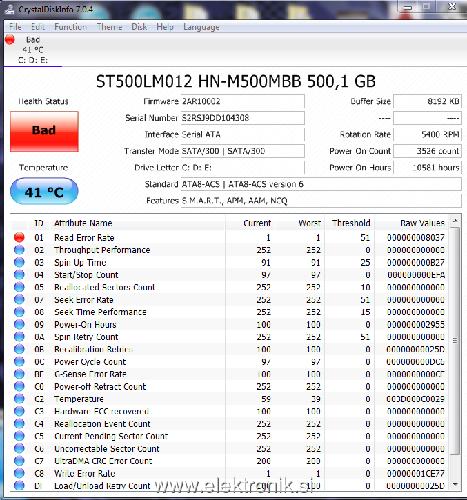Click the Current column header

250,223
